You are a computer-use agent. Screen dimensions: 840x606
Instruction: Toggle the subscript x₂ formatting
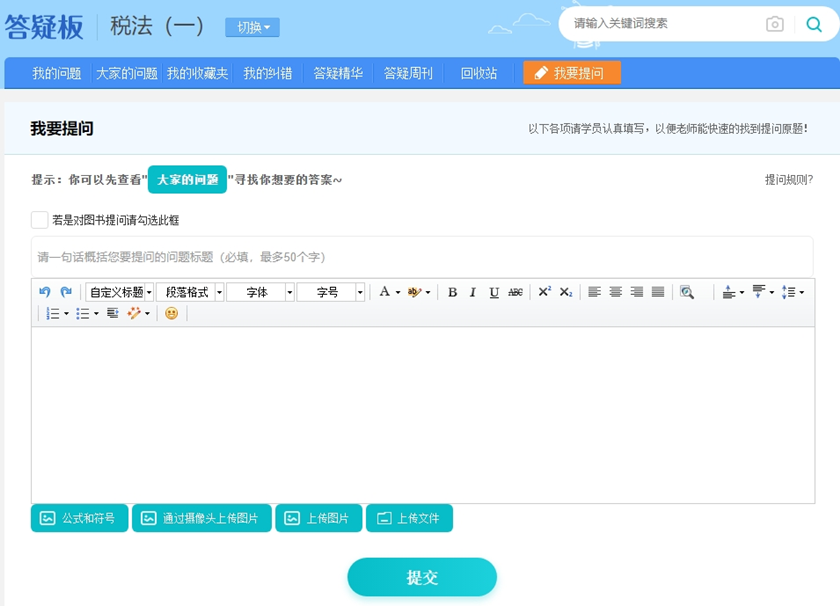[x=563, y=292]
